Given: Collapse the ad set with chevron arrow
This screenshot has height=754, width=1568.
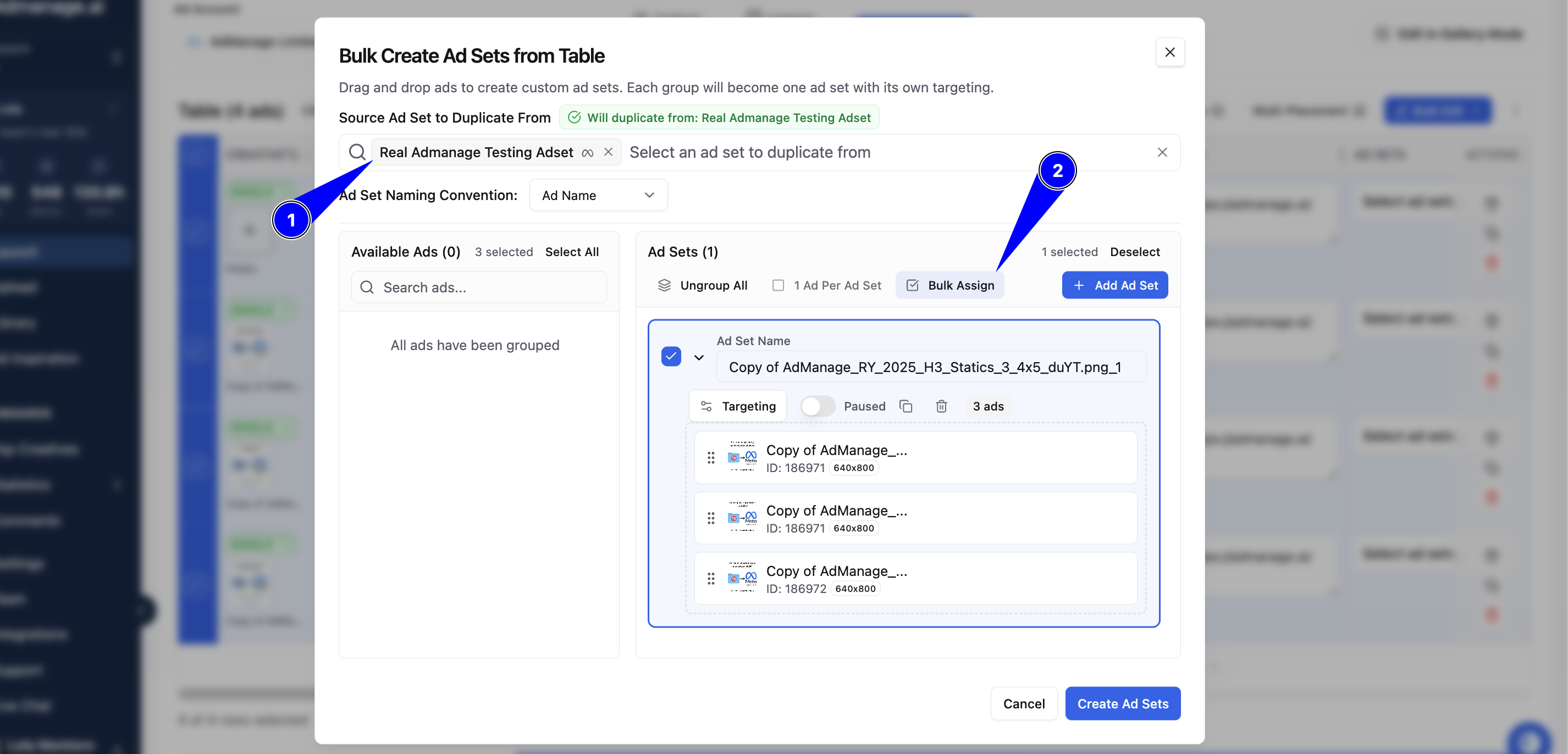Looking at the screenshot, I should coord(699,357).
